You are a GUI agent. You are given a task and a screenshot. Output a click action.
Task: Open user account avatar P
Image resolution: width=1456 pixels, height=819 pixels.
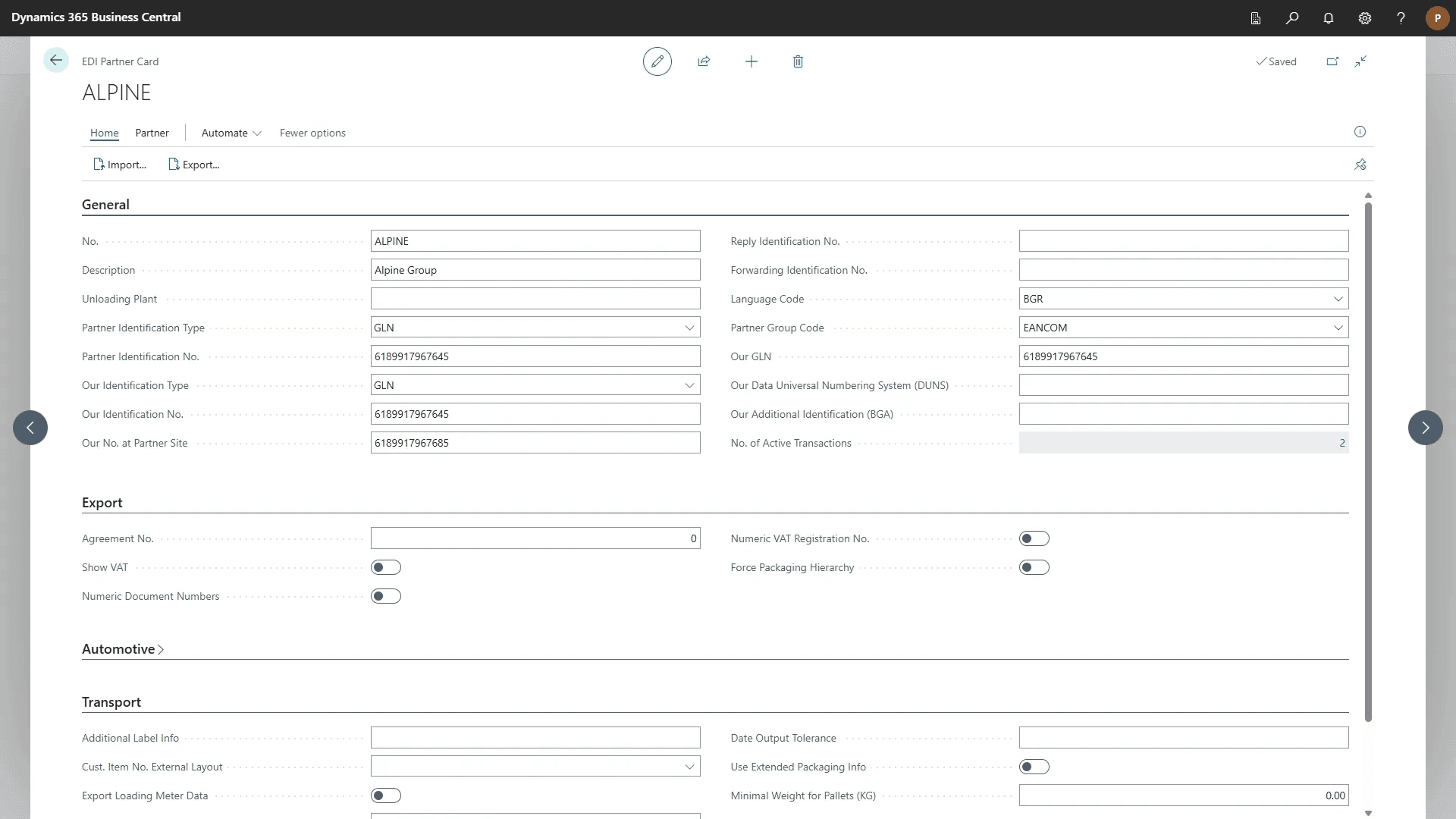tap(1437, 18)
